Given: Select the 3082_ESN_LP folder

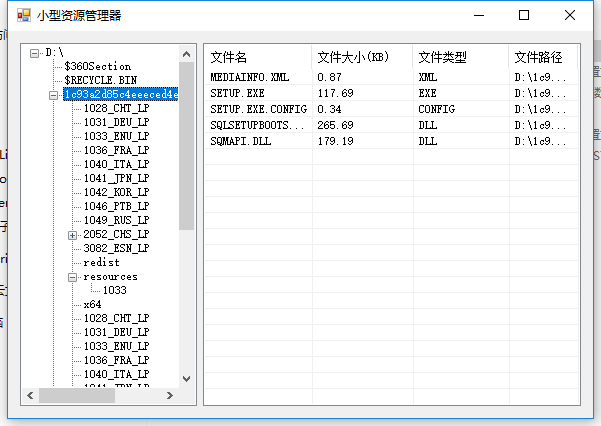Looking at the screenshot, I should tap(117, 248).
